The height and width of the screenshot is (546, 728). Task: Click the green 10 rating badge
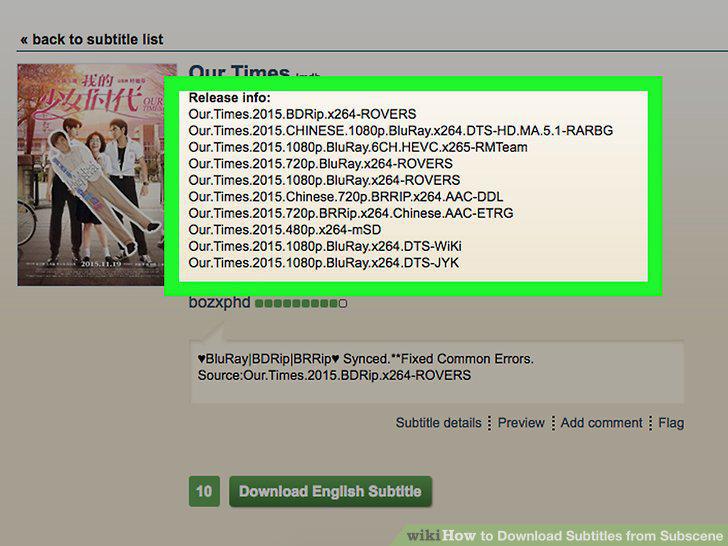pos(204,491)
